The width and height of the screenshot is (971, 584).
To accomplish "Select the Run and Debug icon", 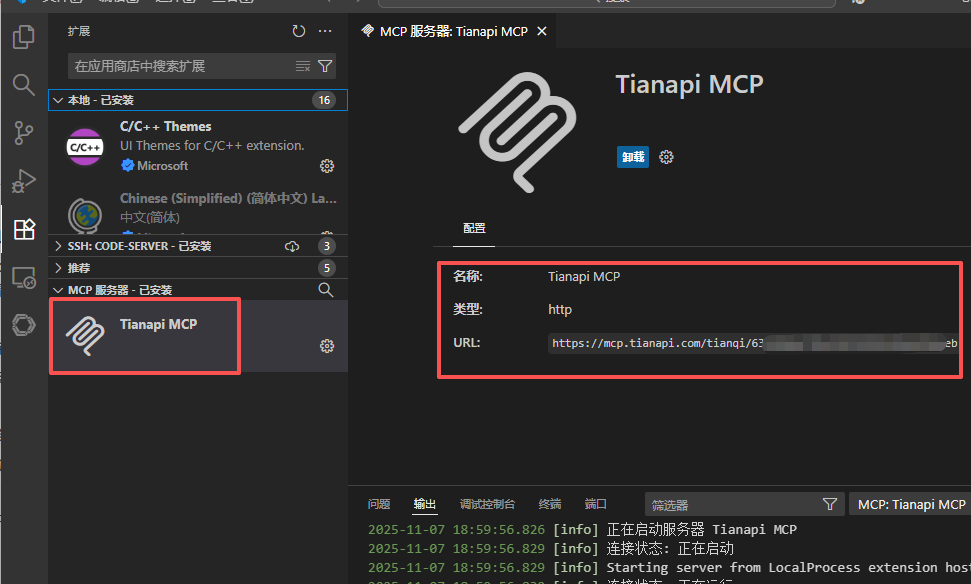I will 23,181.
